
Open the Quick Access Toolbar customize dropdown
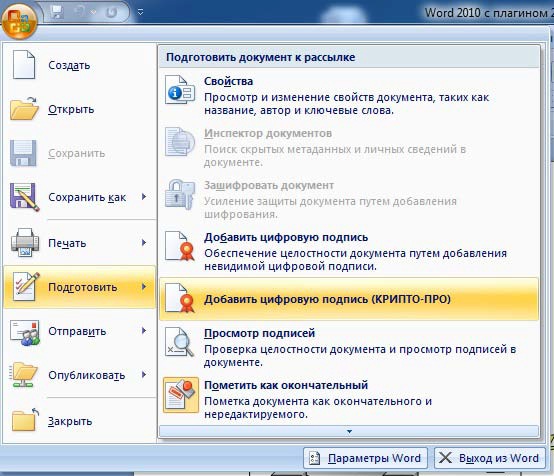140,12
